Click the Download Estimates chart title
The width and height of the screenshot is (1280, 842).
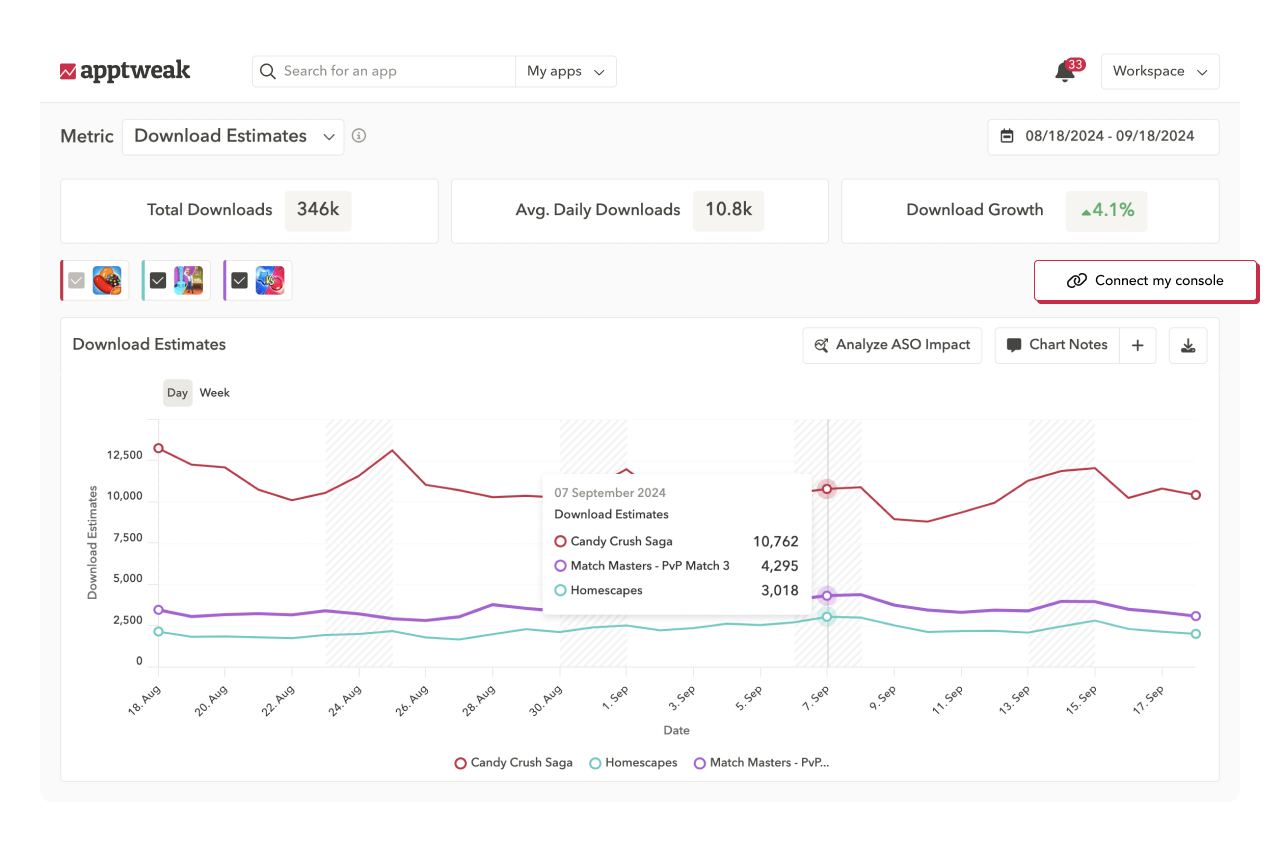tap(149, 345)
